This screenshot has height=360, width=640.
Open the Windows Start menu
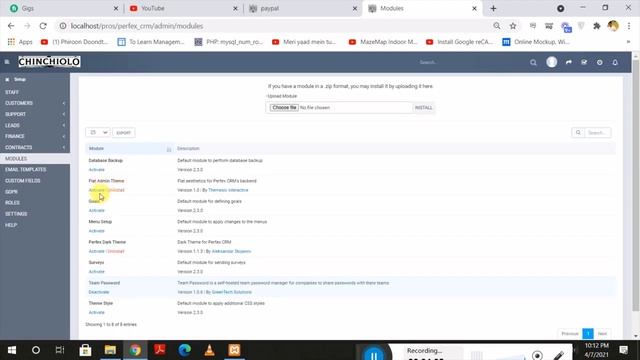coord(12,350)
